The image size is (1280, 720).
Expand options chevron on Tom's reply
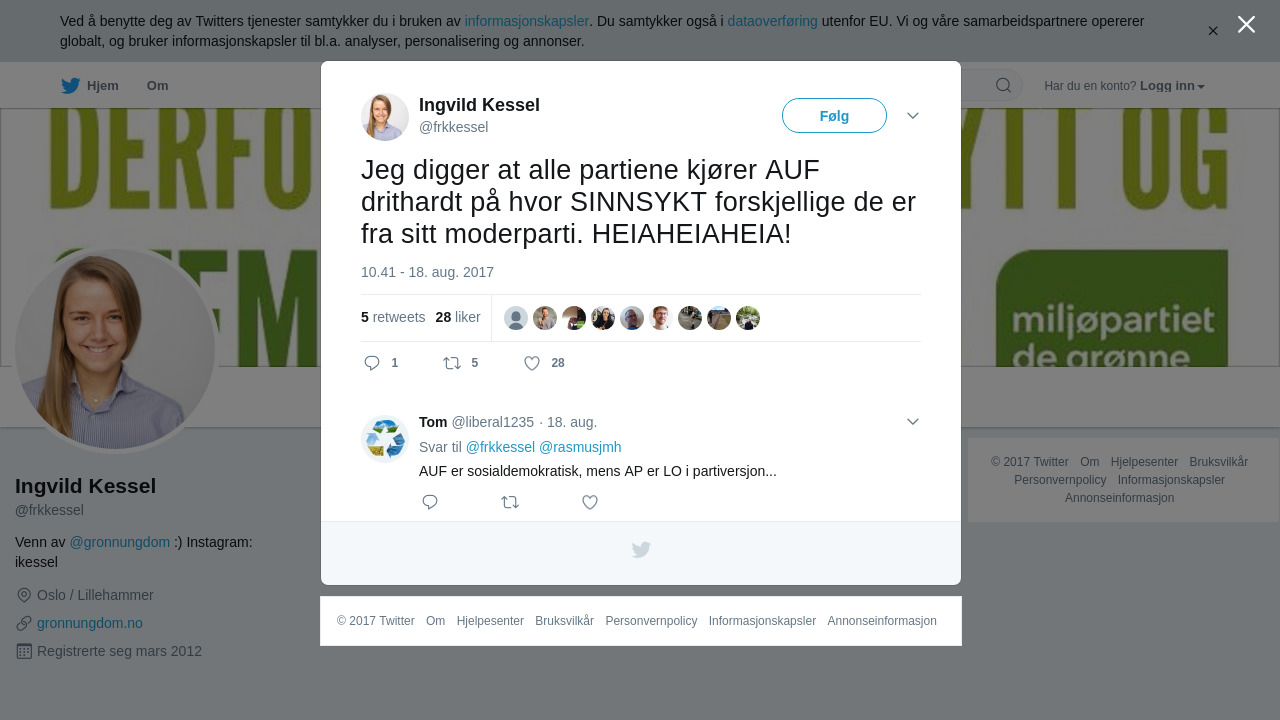(913, 422)
